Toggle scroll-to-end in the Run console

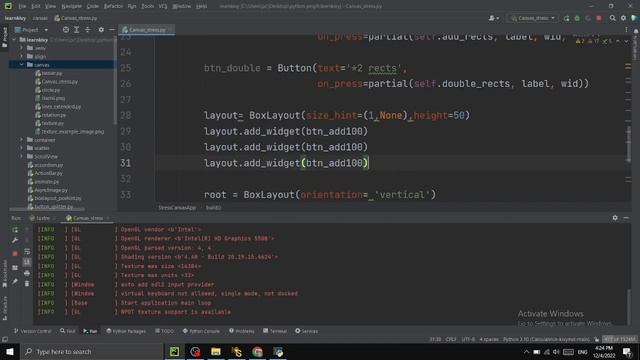[x=27, y=262]
